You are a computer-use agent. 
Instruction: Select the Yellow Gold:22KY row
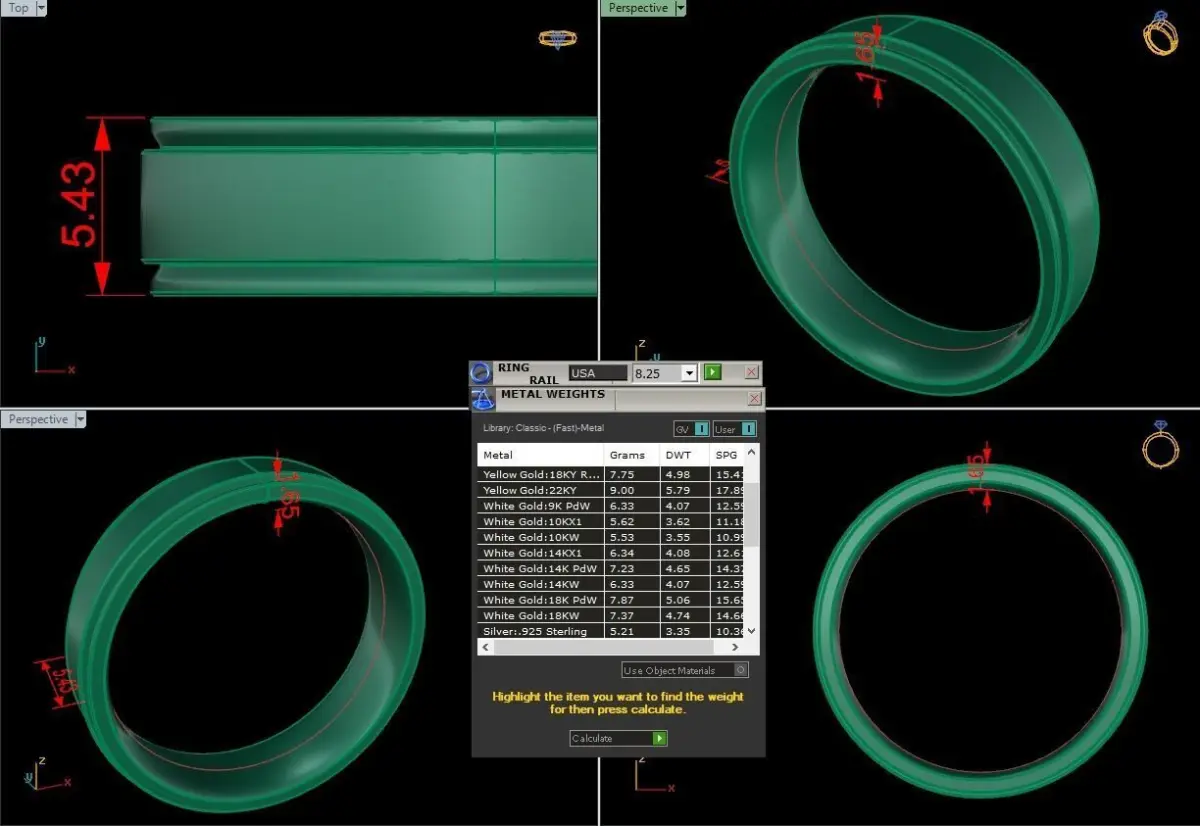tap(612, 490)
